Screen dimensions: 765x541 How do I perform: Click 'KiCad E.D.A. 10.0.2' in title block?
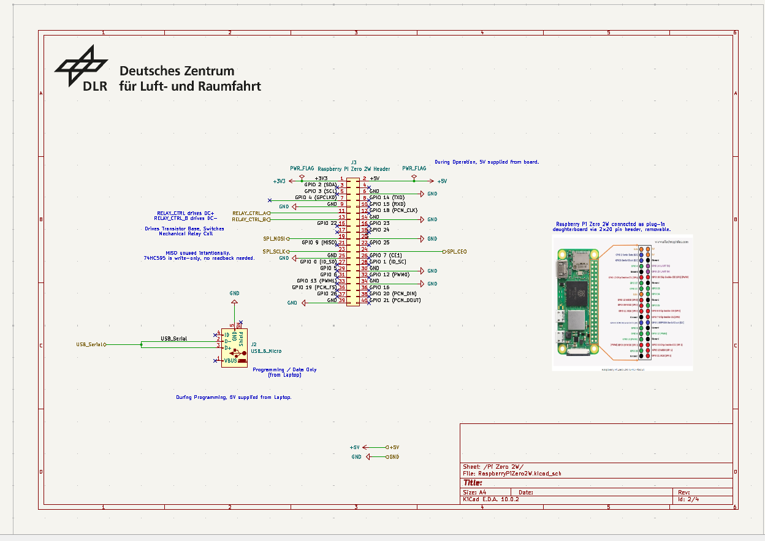[x=491, y=500]
